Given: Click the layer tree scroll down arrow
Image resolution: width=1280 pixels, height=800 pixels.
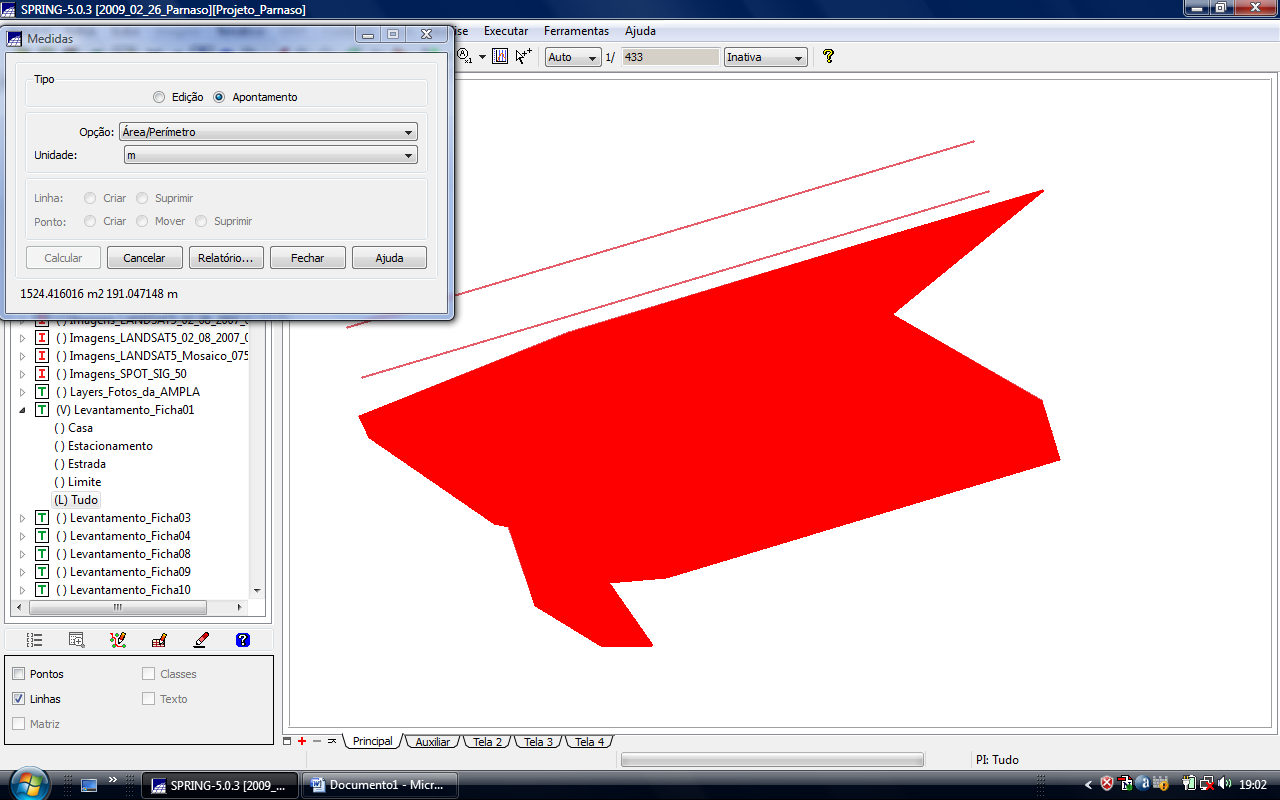Looking at the screenshot, I should coord(257,591).
